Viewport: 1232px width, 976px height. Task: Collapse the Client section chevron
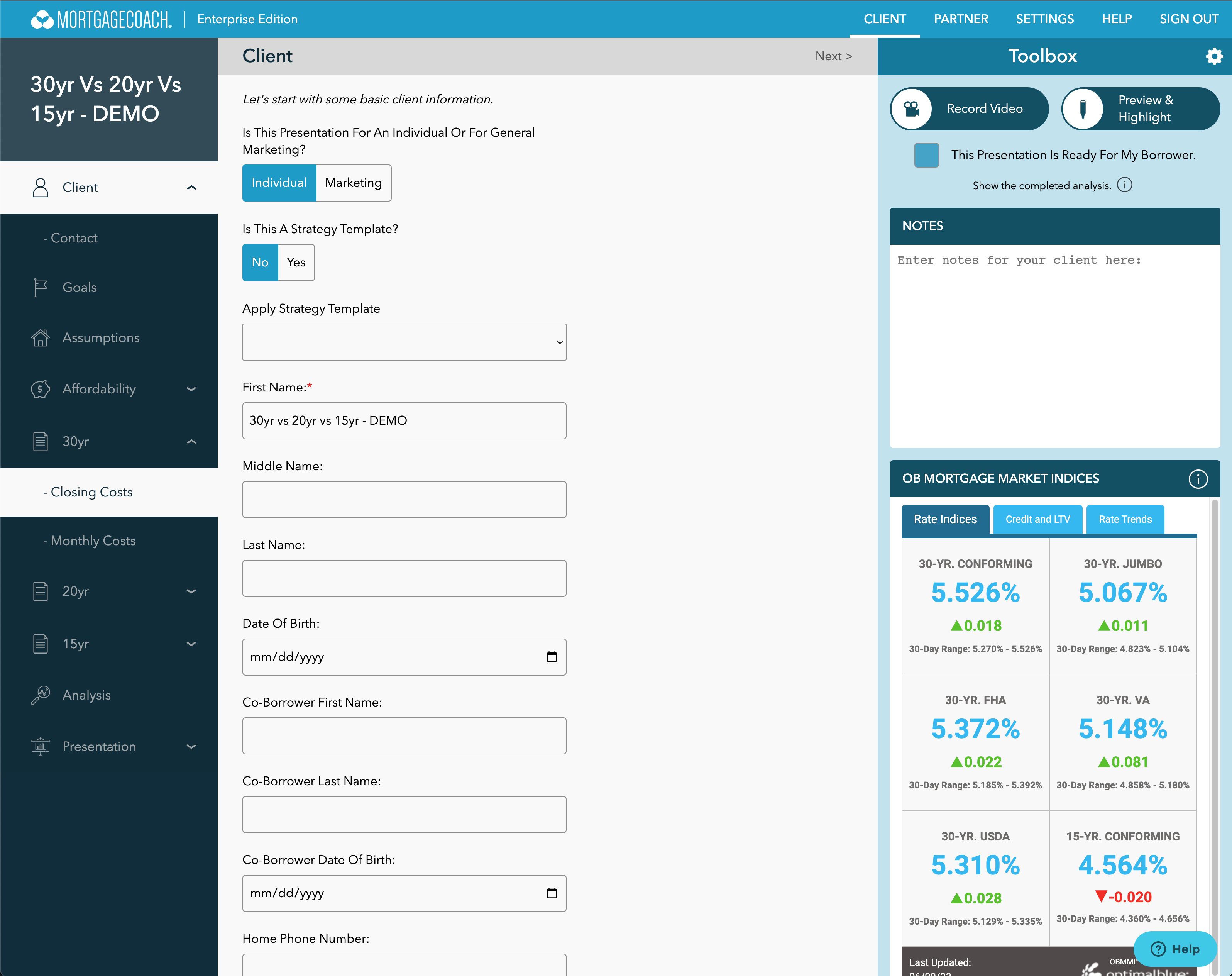[192, 187]
